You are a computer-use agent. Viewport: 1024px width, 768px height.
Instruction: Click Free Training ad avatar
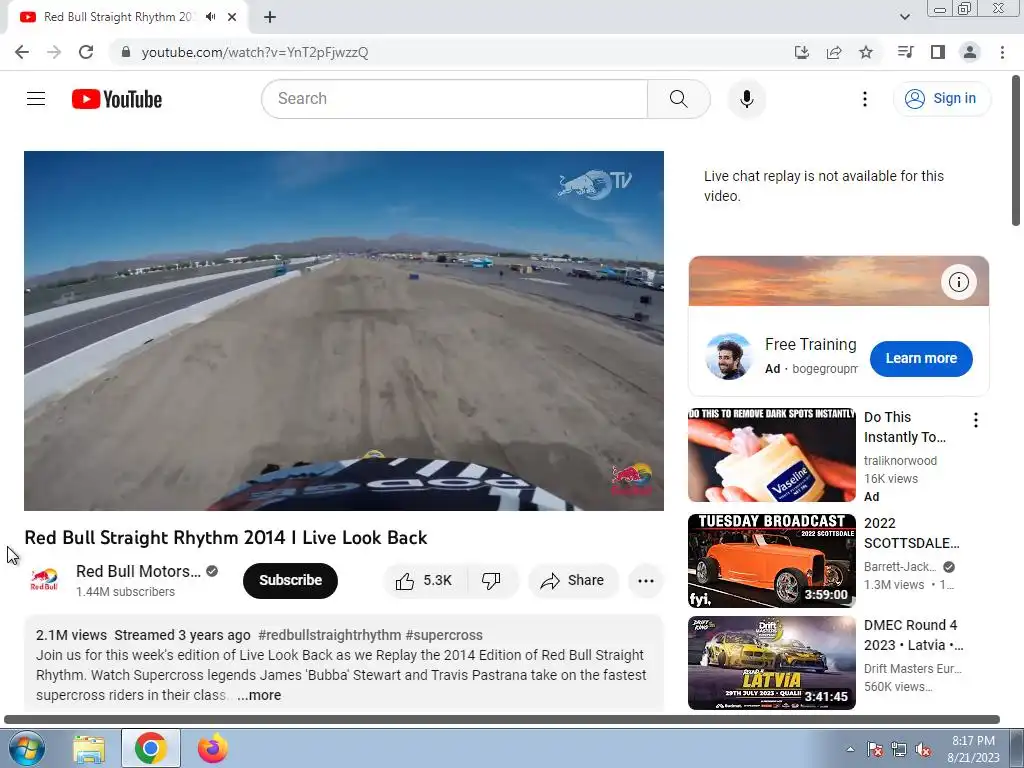click(728, 357)
